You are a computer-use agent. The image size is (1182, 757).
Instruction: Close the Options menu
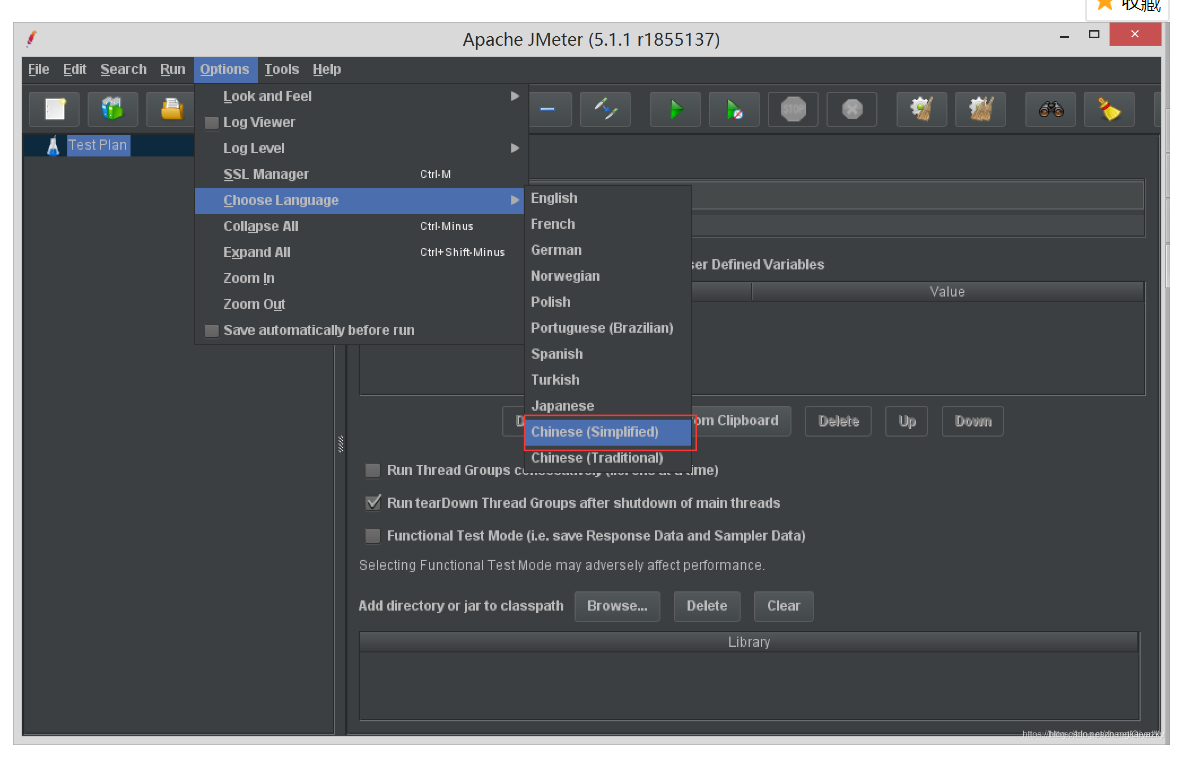coord(225,69)
